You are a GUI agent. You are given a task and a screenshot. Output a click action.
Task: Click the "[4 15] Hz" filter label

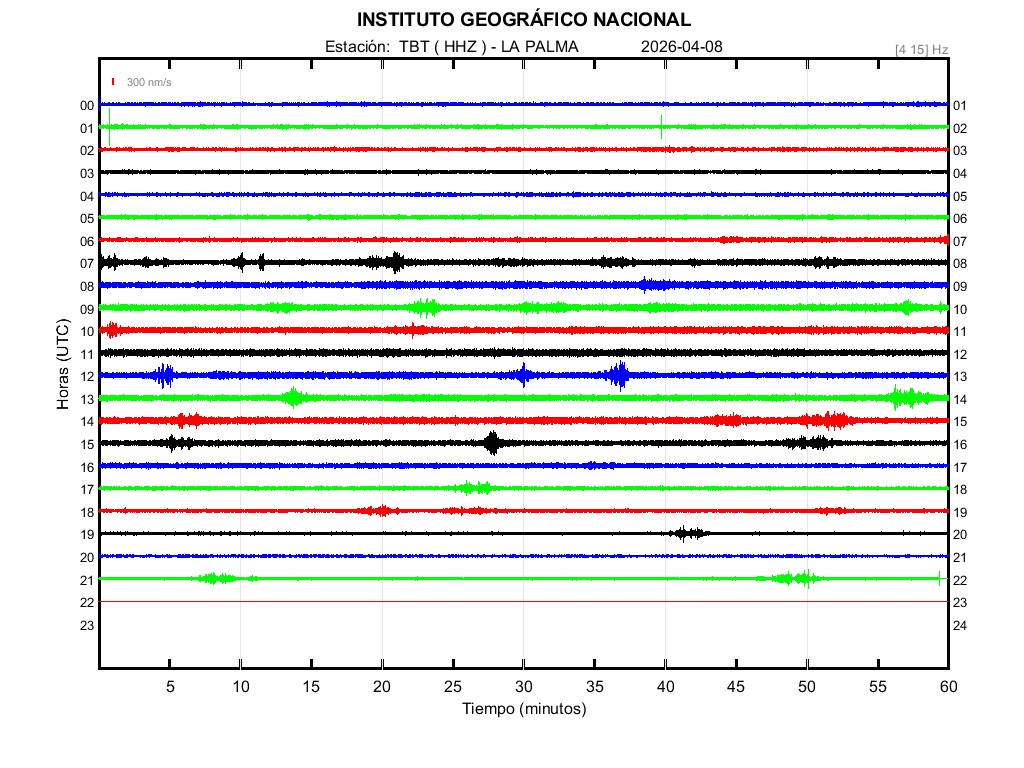921,49
